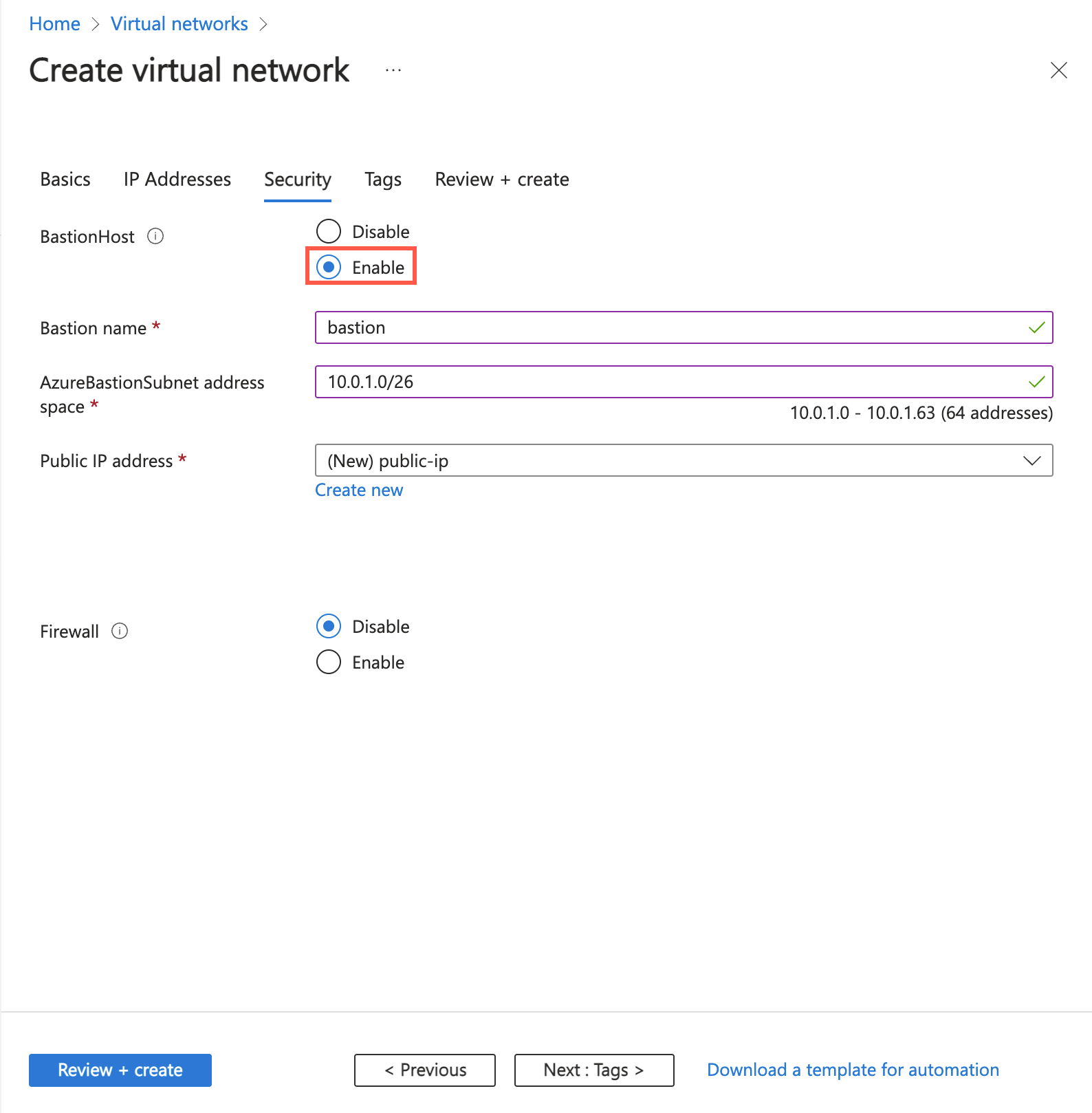
Task: Switch to the Basics tab
Action: tap(65, 179)
